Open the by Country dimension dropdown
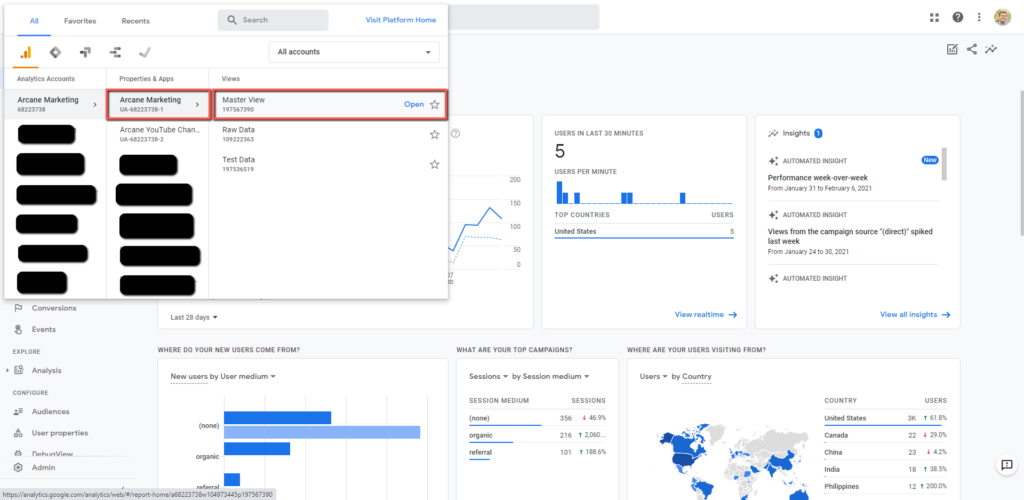Screen dimensions: 1024x500 click(x=692, y=377)
